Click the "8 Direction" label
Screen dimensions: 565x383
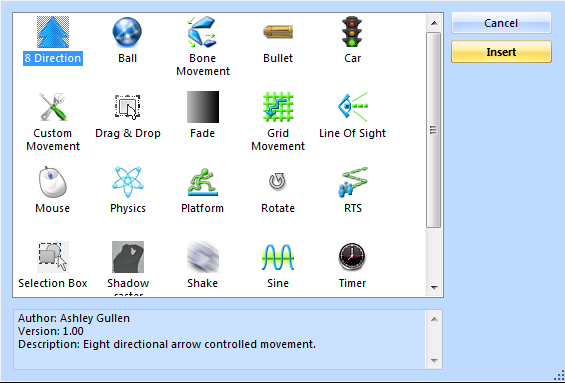53,58
